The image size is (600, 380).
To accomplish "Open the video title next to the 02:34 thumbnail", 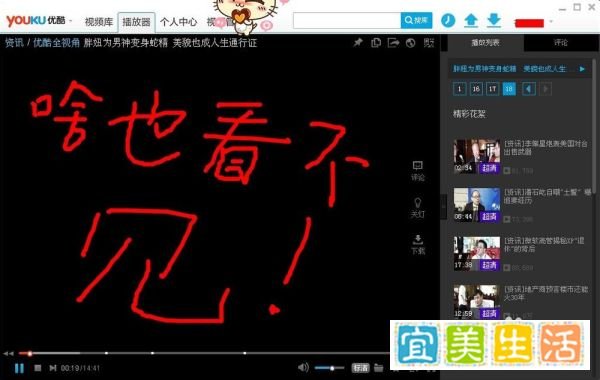I will tap(546, 148).
